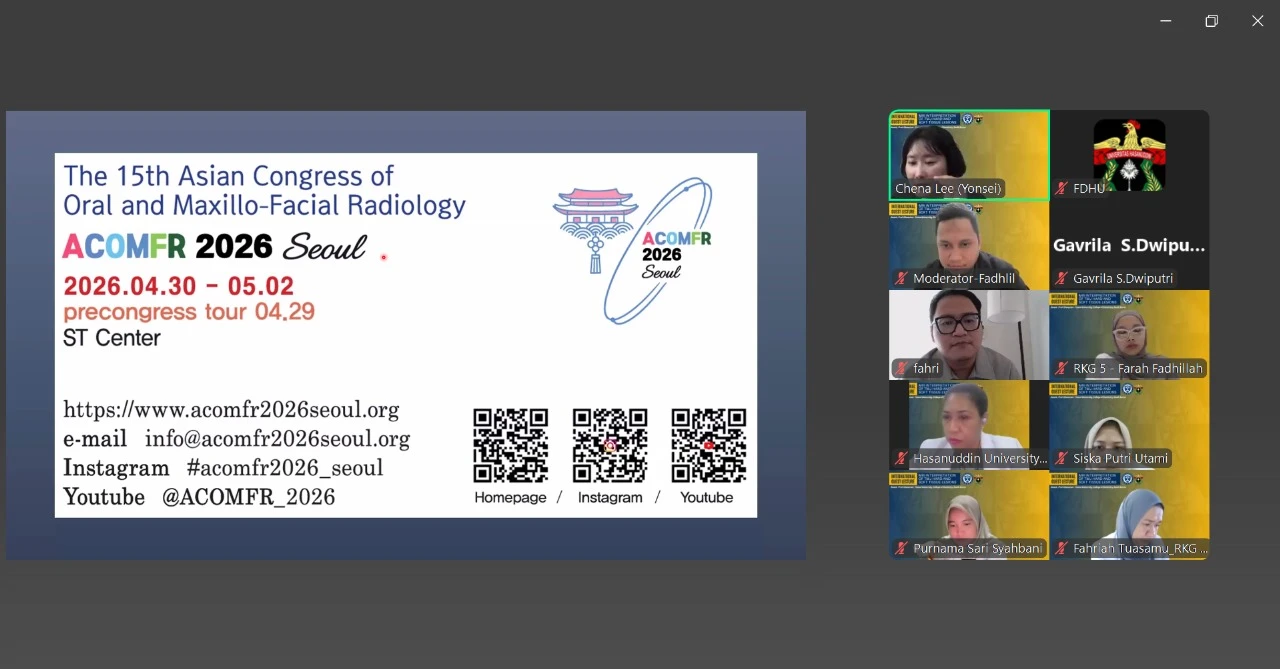Click the "2026.04.30 – 05.02" date text
The width and height of the screenshot is (1280, 669).
tap(178, 286)
